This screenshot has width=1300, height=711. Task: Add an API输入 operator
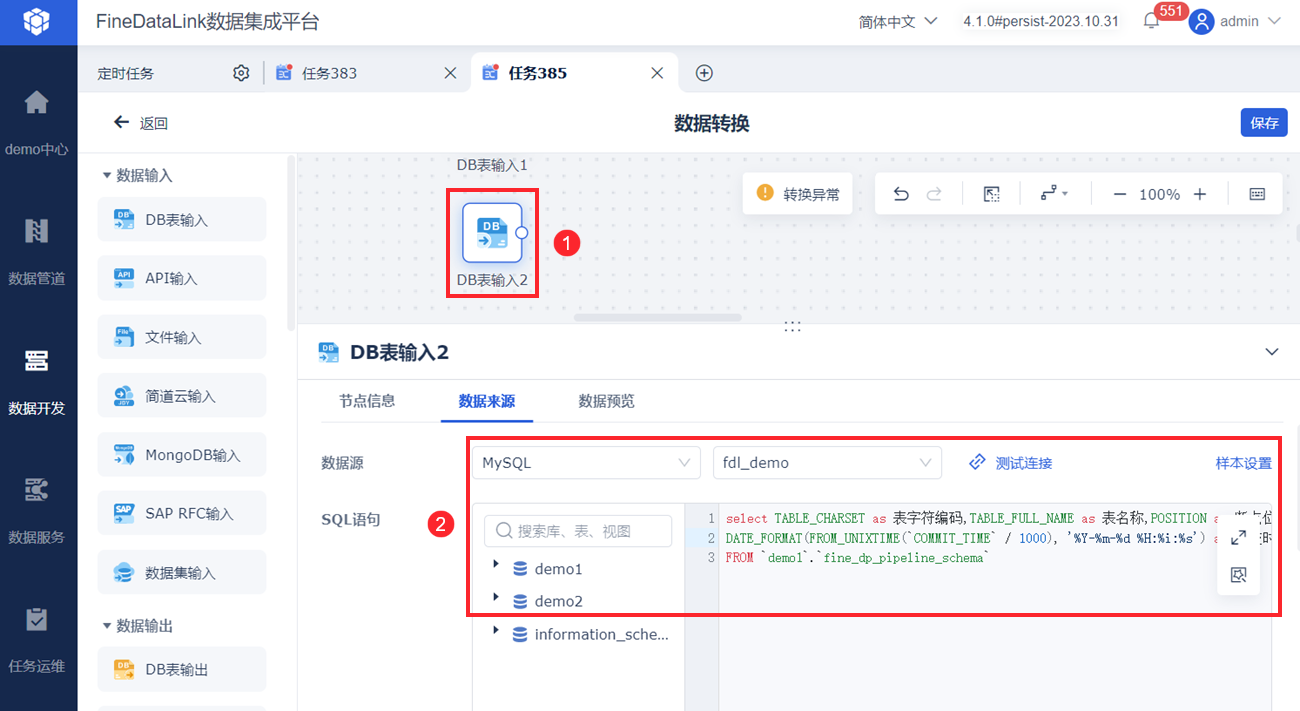click(182, 278)
